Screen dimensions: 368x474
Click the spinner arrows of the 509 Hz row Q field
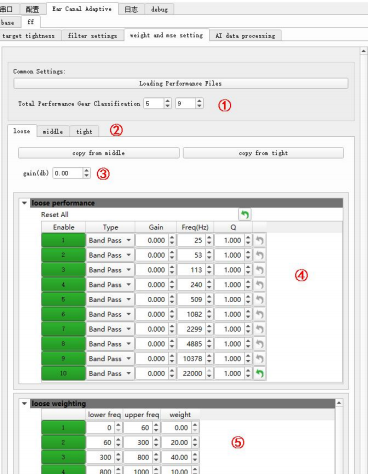[248, 299]
